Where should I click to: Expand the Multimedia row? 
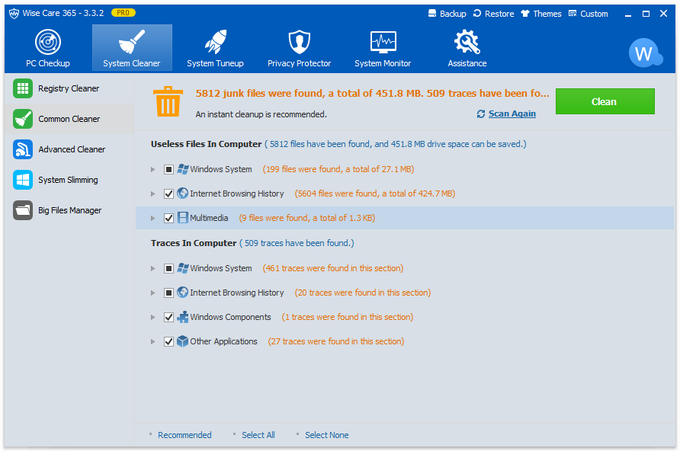click(153, 218)
